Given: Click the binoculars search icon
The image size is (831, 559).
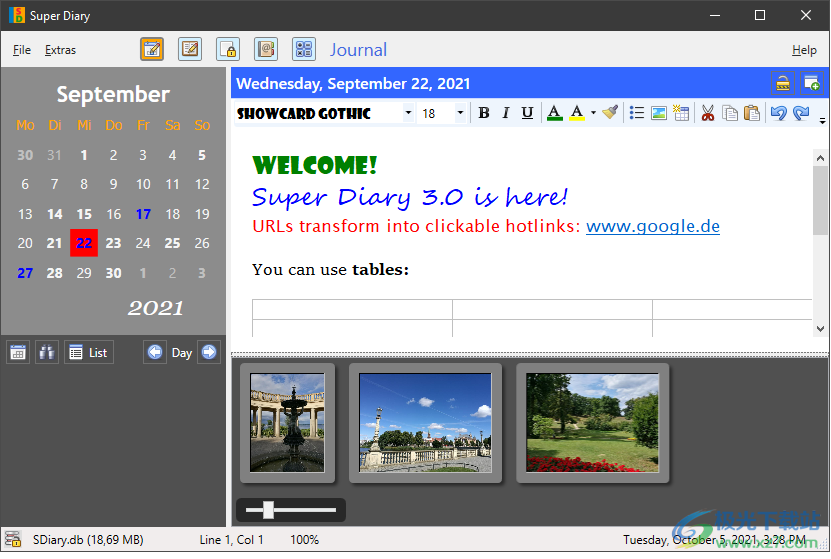Looking at the screenshot, I should (47, 352).
